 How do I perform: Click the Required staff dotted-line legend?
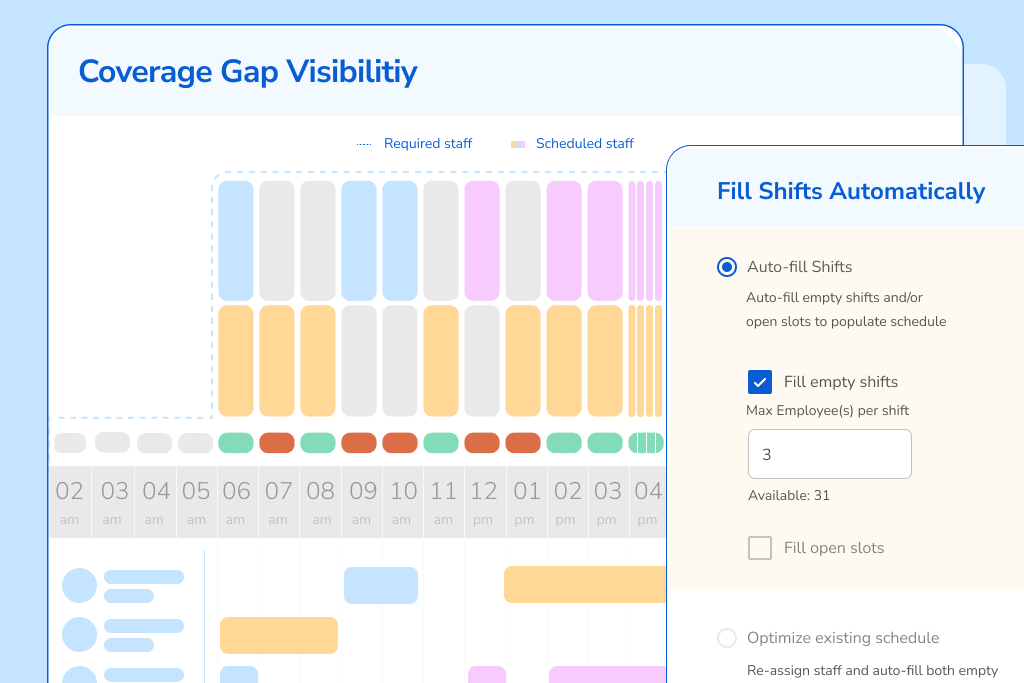coord(364,144)
